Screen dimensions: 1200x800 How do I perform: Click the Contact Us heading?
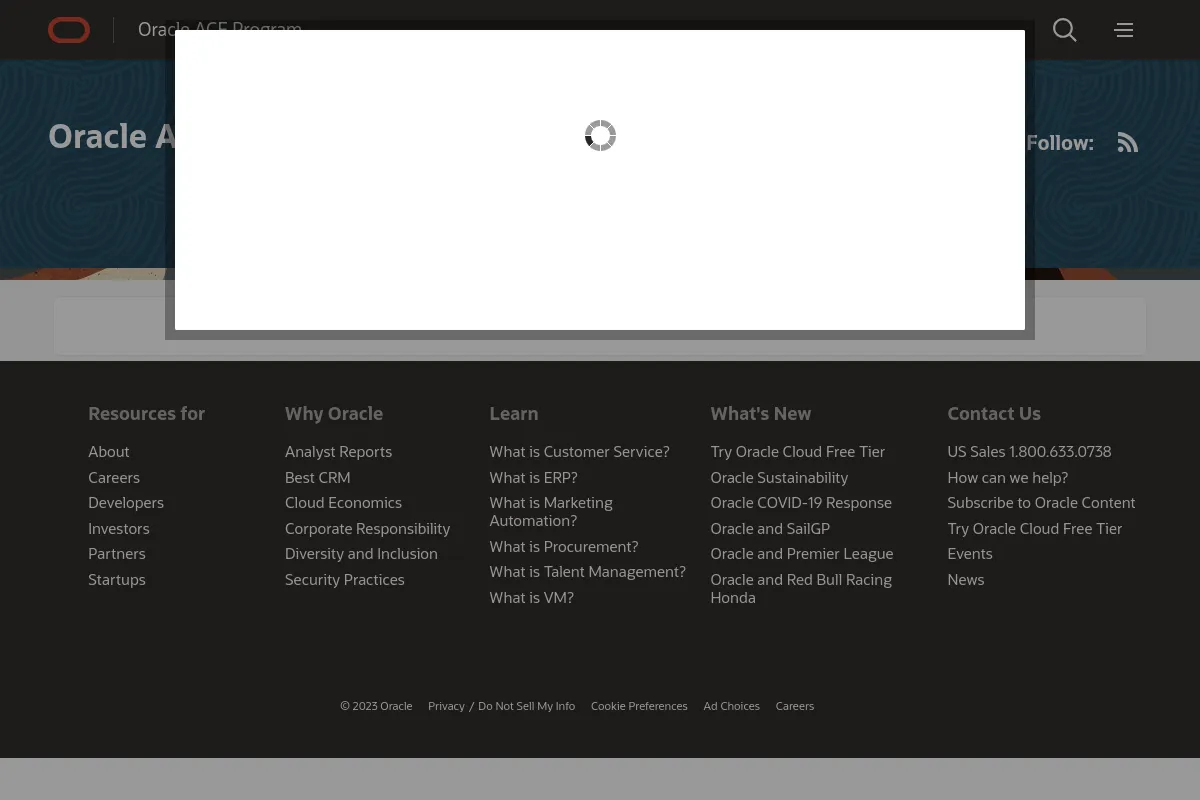tap(994, 414)
